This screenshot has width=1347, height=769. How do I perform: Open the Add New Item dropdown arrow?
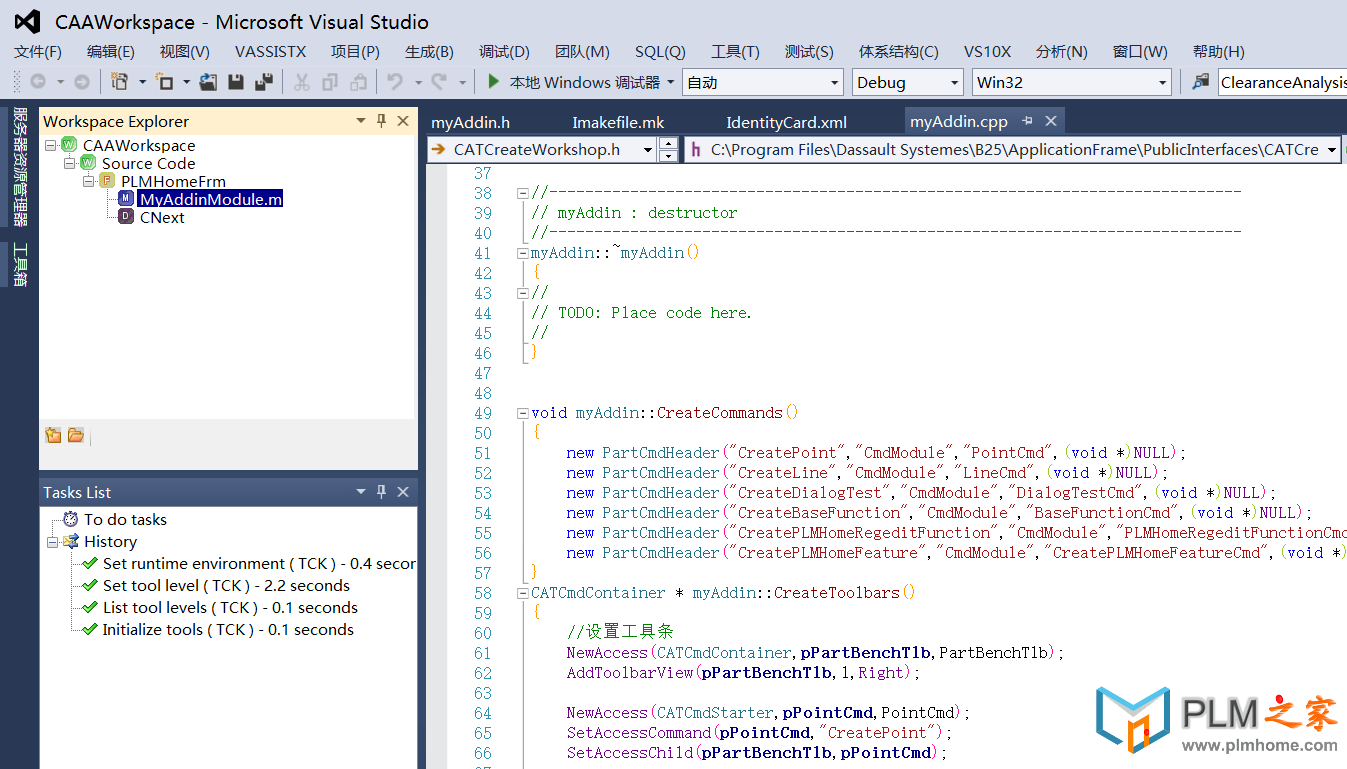click(x=186, y=82)
